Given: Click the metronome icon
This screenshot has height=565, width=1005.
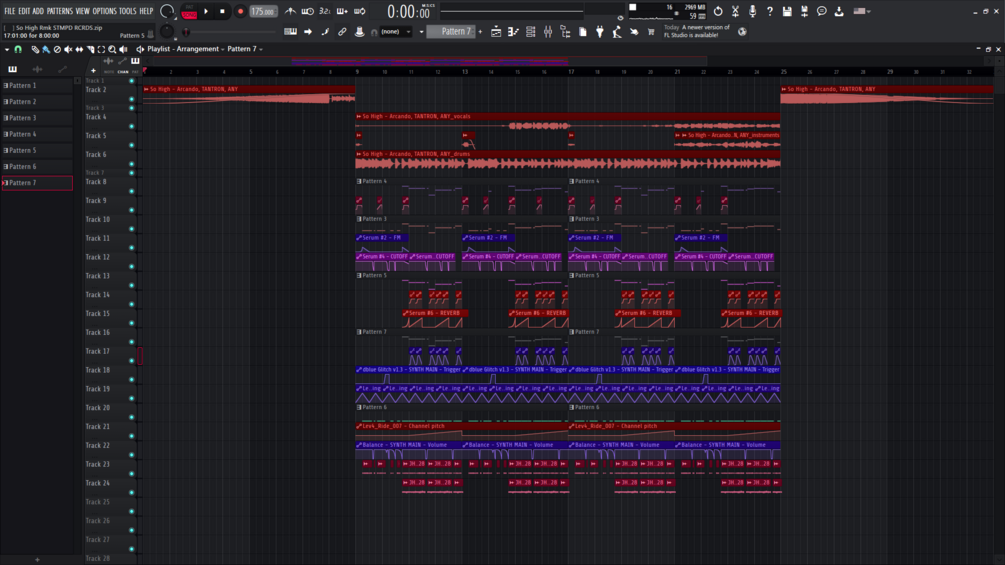Looking at the screenshot, I should [290, 11].
